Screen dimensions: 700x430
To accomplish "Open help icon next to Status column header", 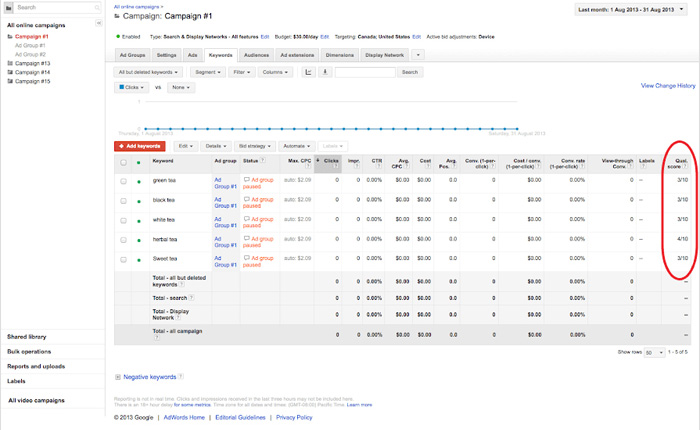I will 263,160.
